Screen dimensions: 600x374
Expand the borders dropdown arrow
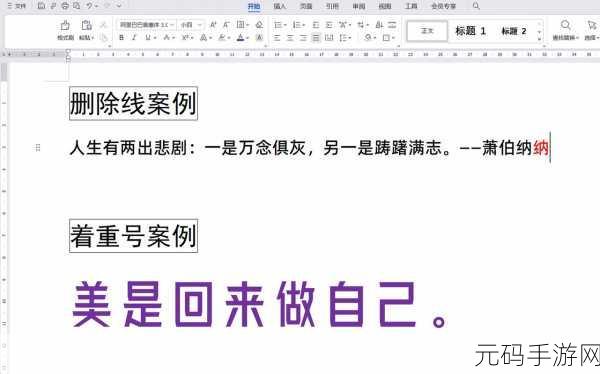tap(393, 38)
